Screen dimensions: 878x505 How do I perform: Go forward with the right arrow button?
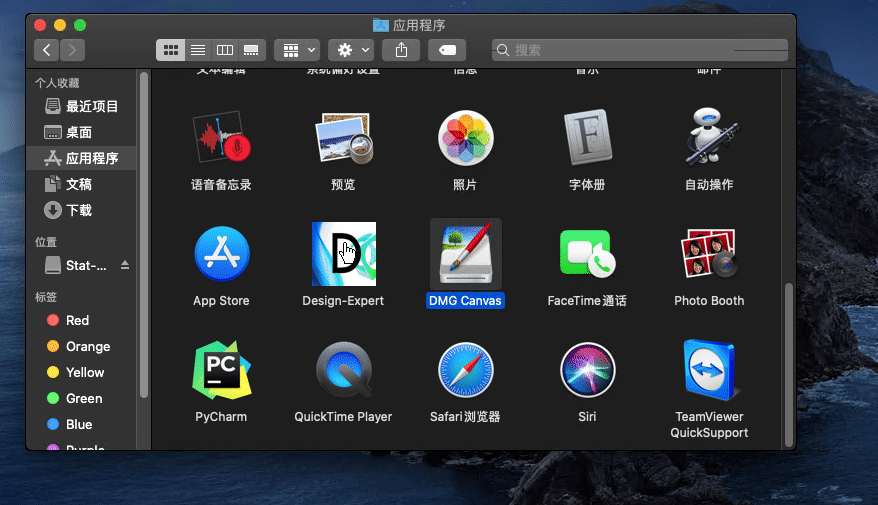coord(72,50)
